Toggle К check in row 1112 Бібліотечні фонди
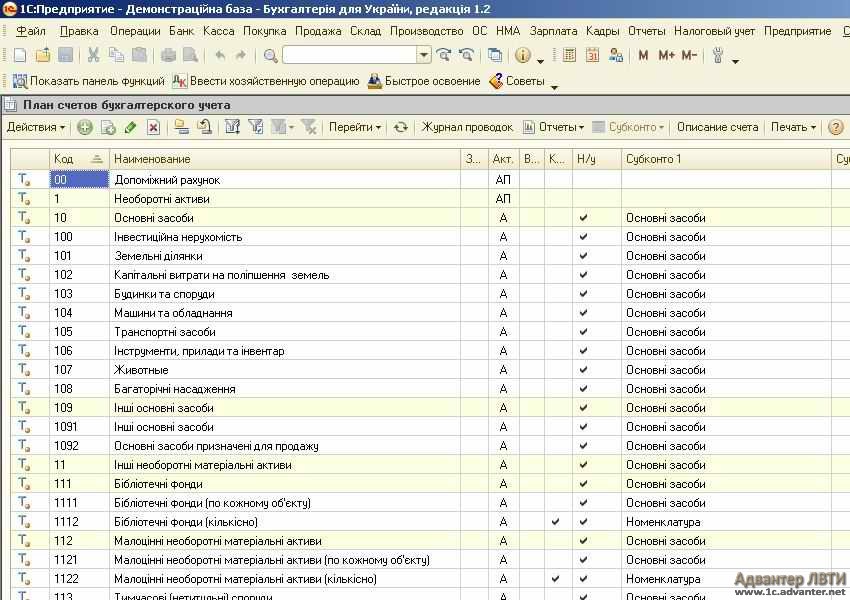Image resolution: width=850 pixels, height=600 pixels. pos(556,522)
